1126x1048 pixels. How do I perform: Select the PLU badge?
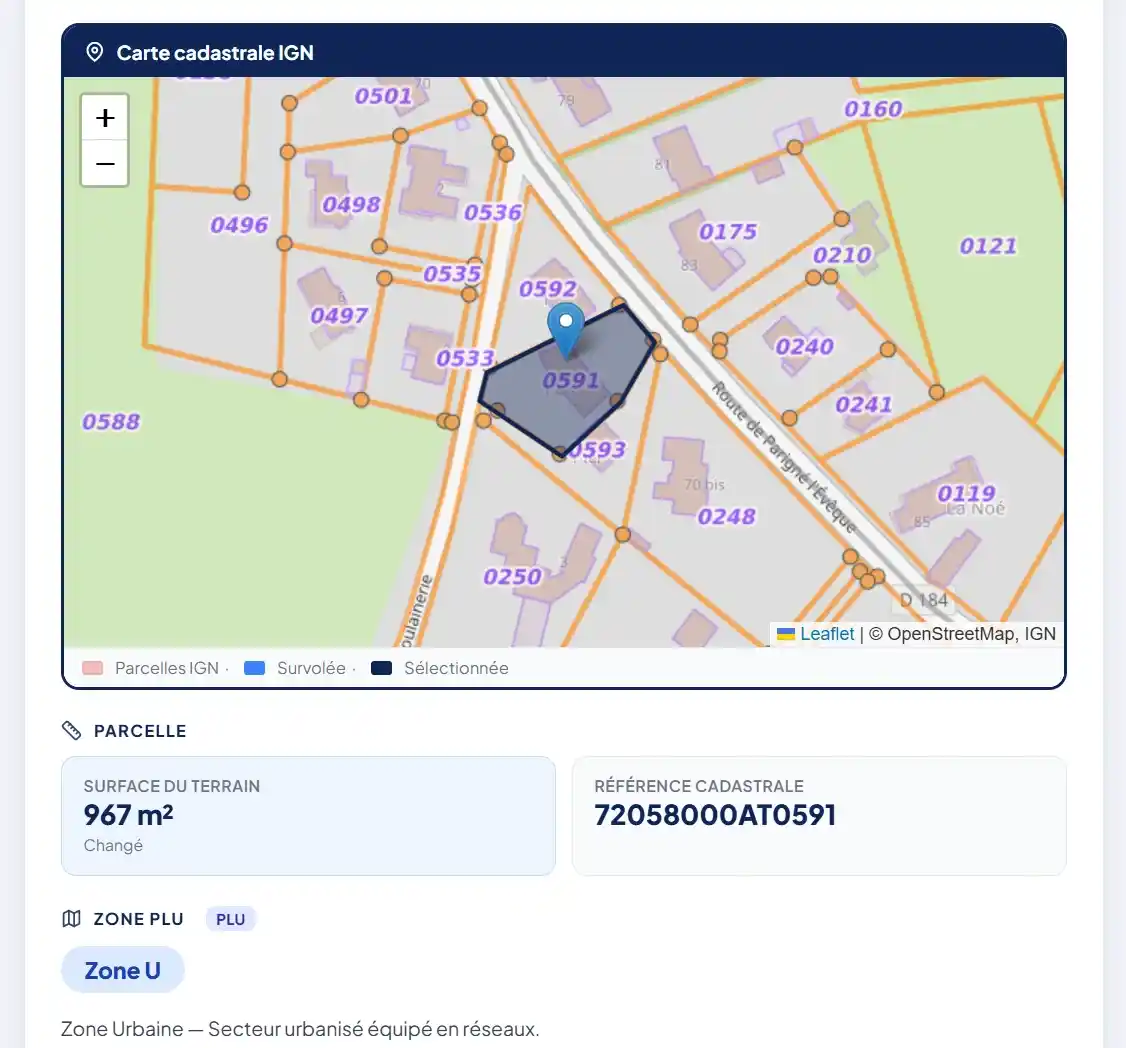click(x=231, y=919)
